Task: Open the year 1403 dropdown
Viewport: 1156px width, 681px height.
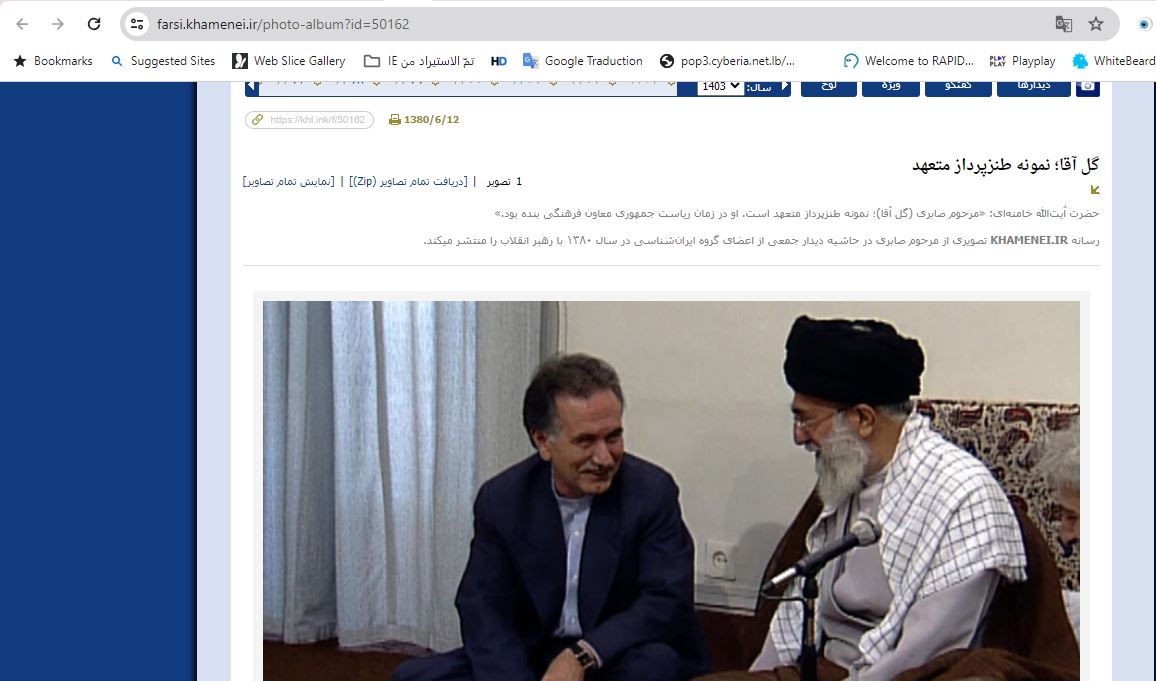Action: (x=720, y=87)
